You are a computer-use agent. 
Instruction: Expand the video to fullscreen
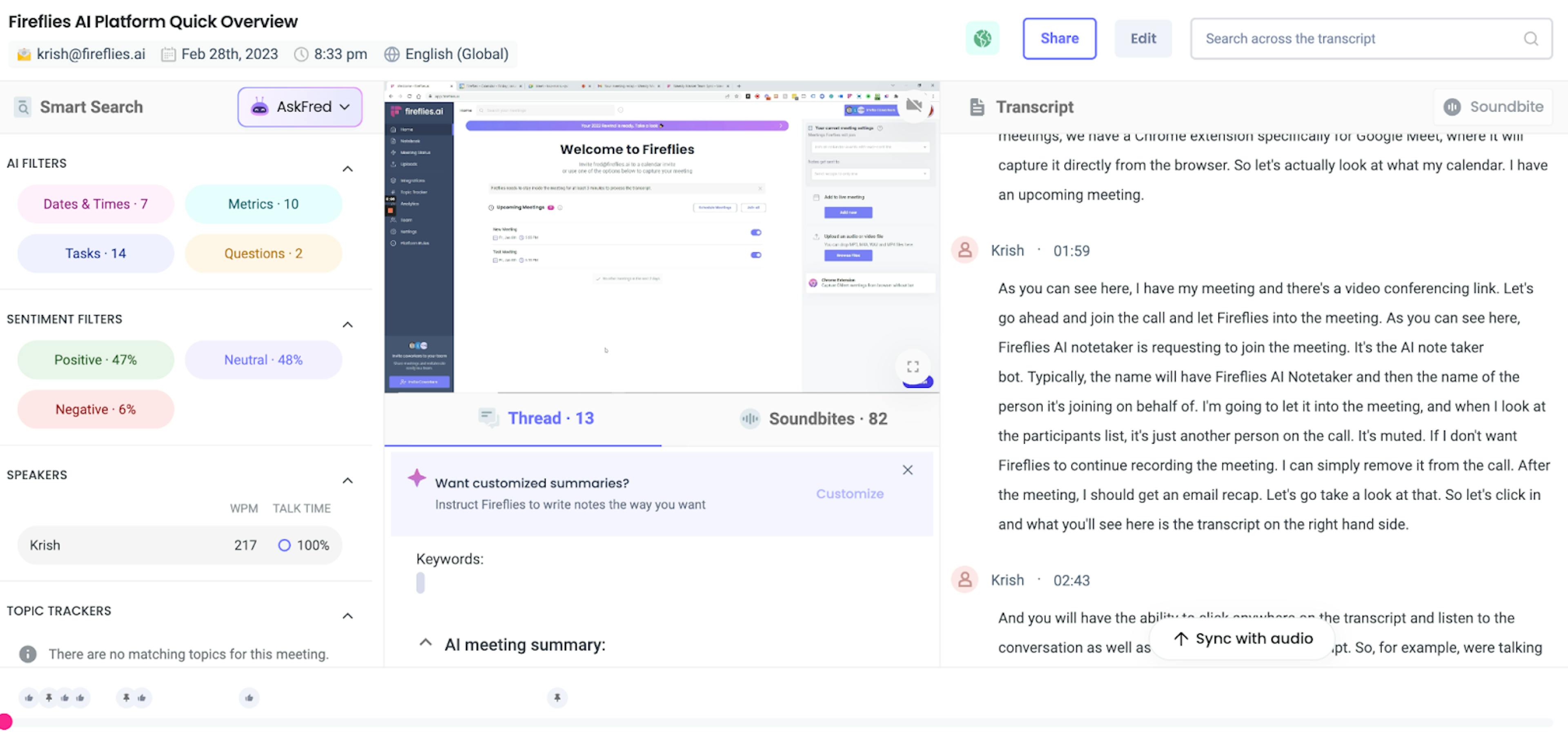[x=913, y=366]
